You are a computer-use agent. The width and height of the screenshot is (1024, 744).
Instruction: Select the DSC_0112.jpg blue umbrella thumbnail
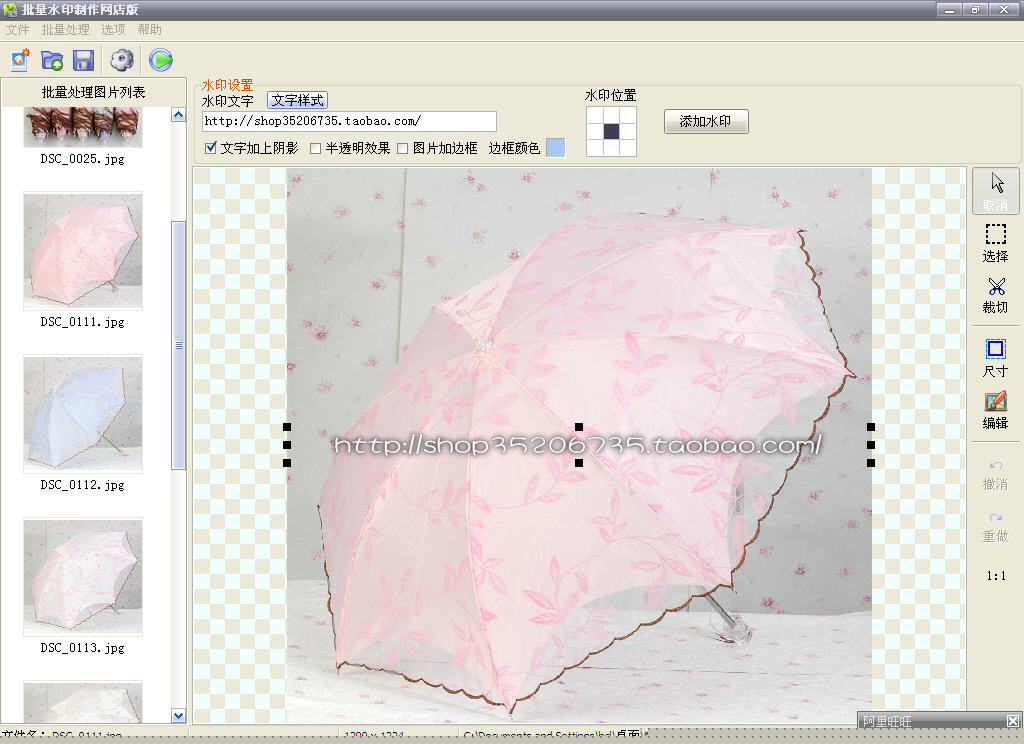pos(83,414)
